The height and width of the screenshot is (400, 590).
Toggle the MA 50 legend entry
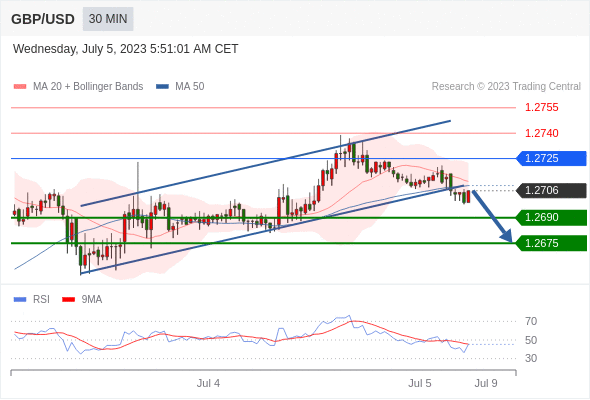point(180,87)
